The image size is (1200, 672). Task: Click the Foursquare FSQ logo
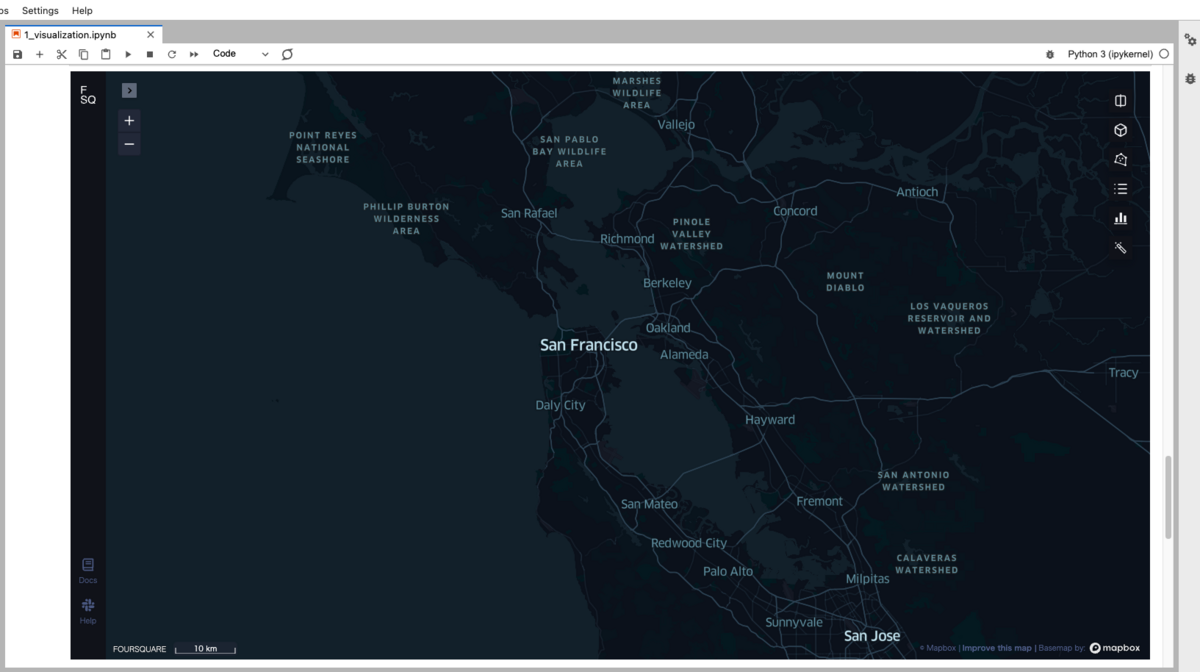(x=87, y=94)
